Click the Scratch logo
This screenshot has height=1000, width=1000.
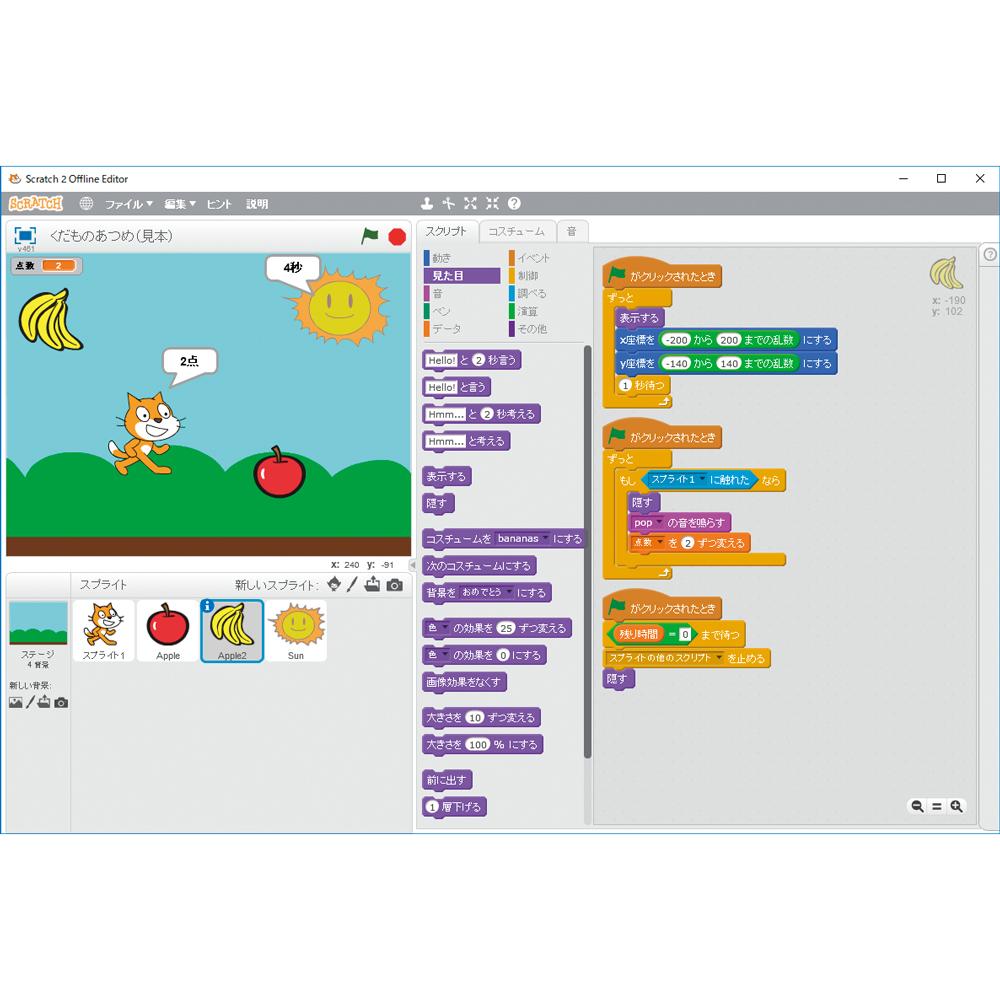tap(36, 203)
